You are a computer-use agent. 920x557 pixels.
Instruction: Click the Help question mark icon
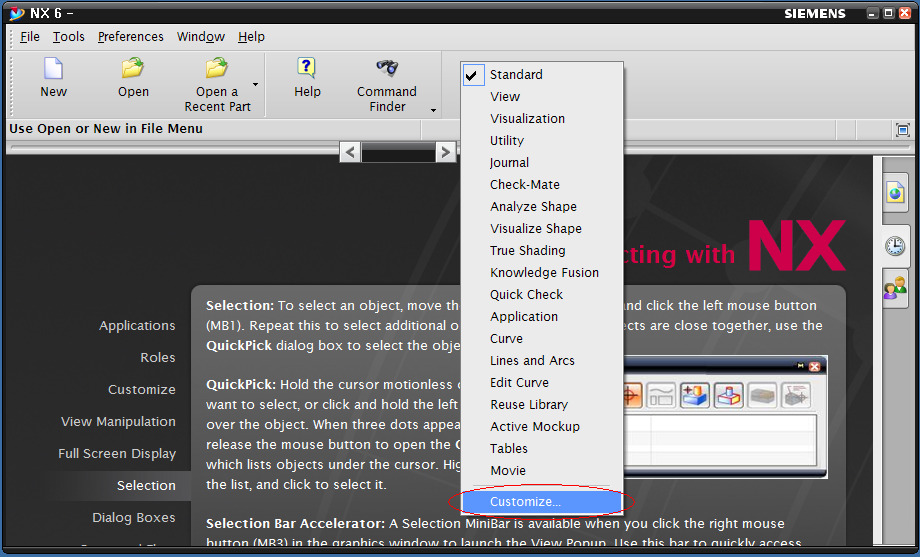306,68
